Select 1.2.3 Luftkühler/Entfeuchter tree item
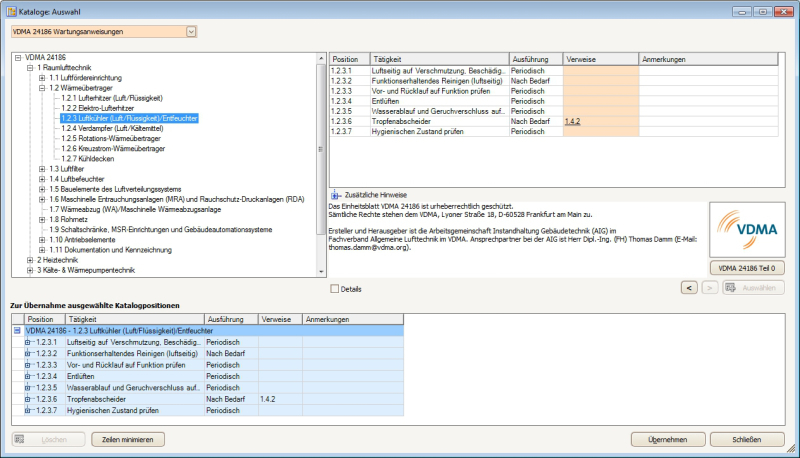800x458 pixels. pyautogui.click(x=129, y=118)
